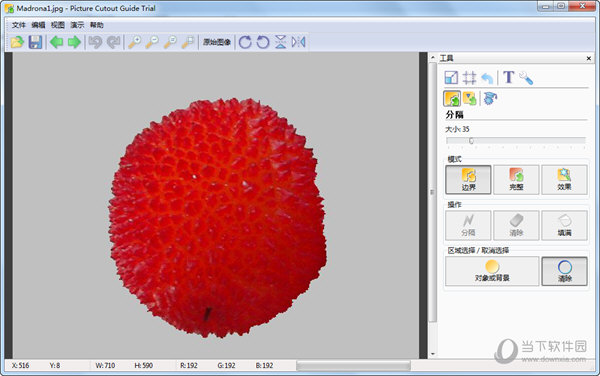The height and width of the screenshot is (376, 600).
Task: Switch mode to 效果 (Effect)
Action: (x=564, y=180)
